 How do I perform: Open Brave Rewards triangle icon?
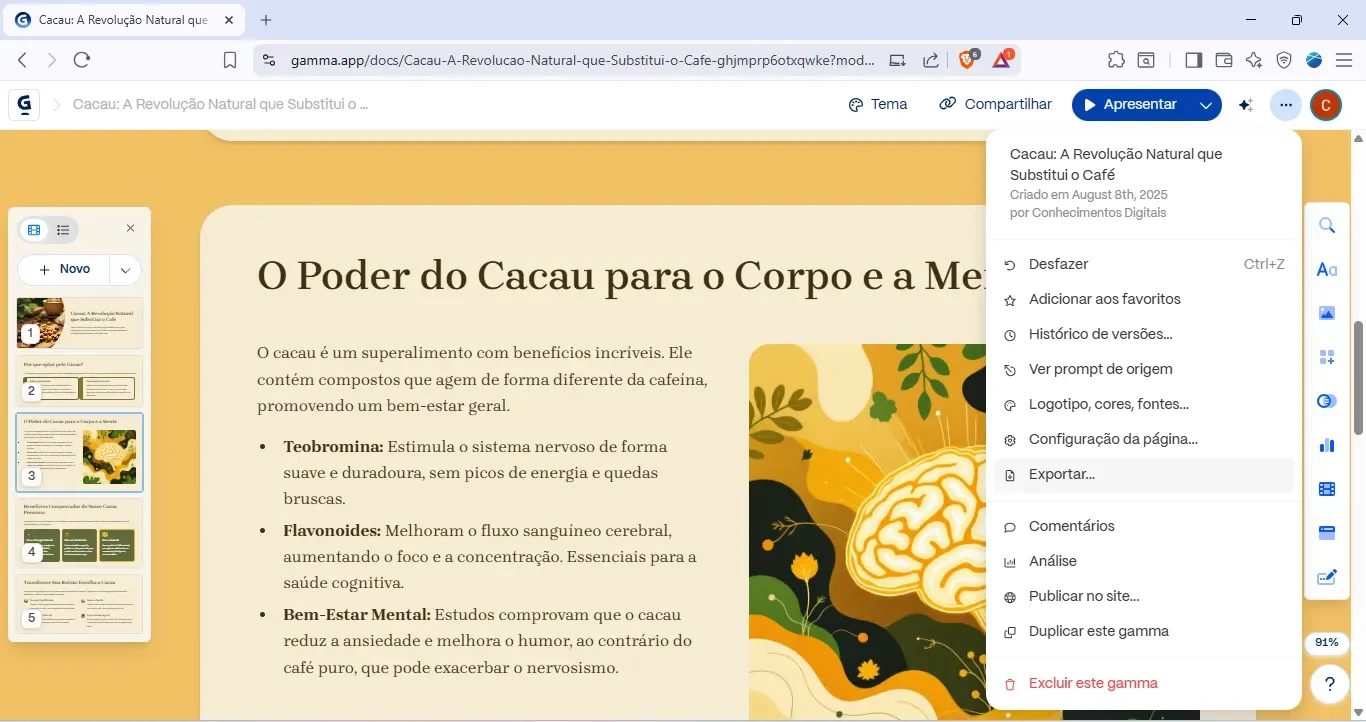1001,60
